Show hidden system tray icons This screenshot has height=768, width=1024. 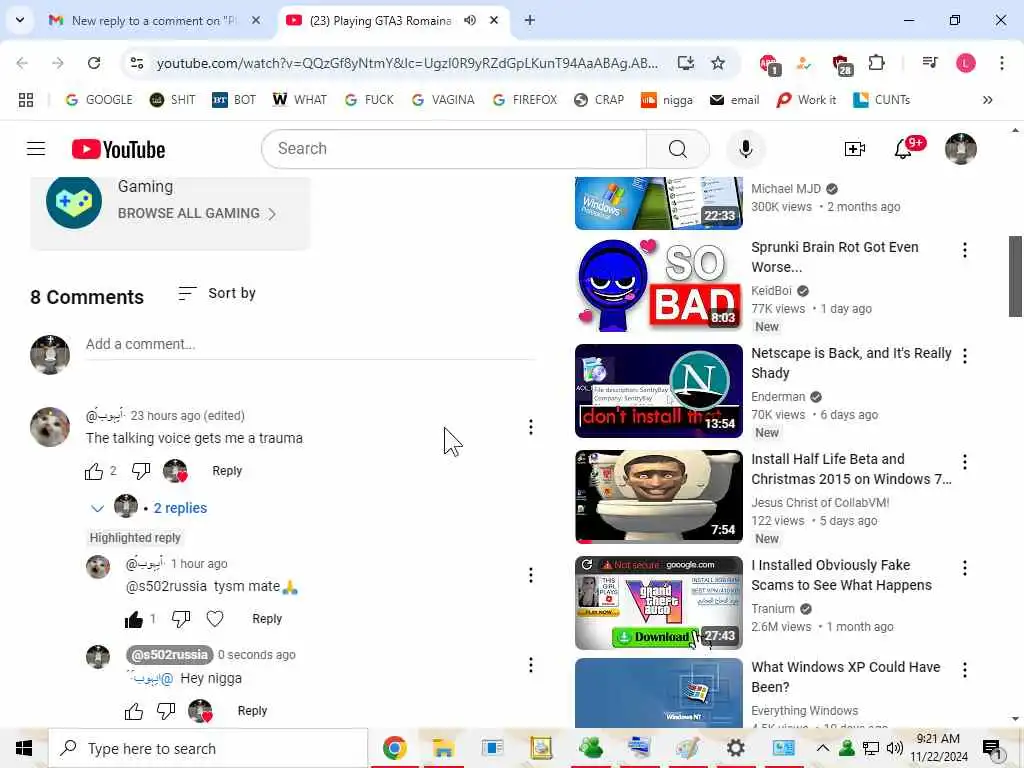tap(823, 748)
